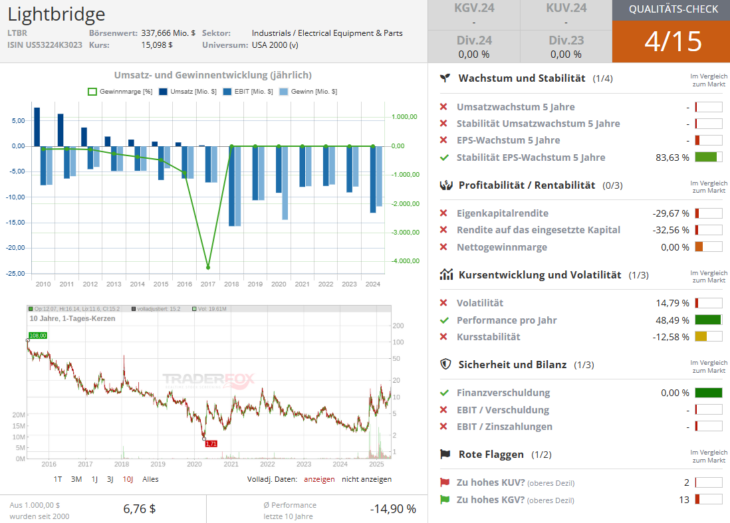Click the Profitabilität / Rentabilität section icon
Viewport: 730px width, 523px height.
(444, 185)
